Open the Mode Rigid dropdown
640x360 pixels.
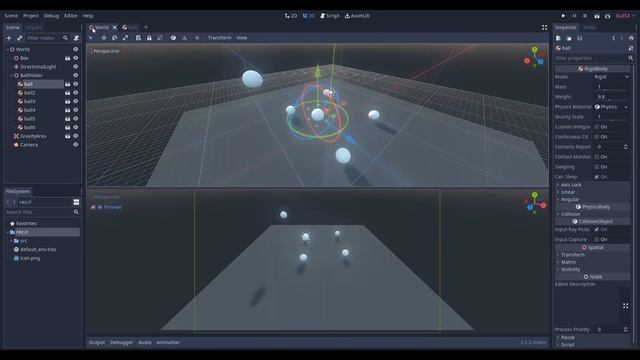pos(611,77)
